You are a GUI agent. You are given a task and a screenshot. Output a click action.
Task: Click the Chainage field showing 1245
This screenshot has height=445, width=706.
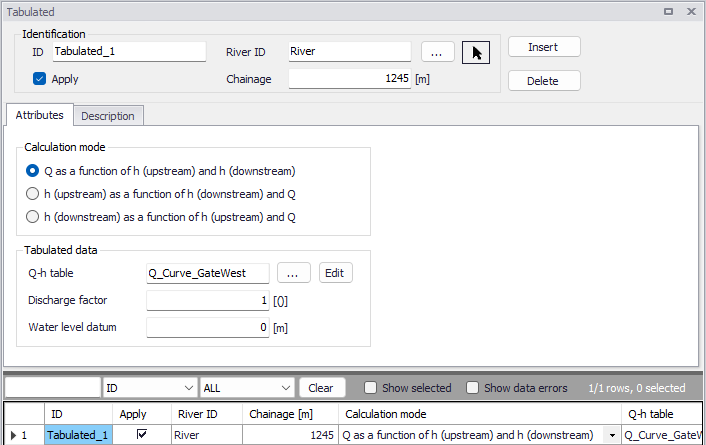[349, 79]
